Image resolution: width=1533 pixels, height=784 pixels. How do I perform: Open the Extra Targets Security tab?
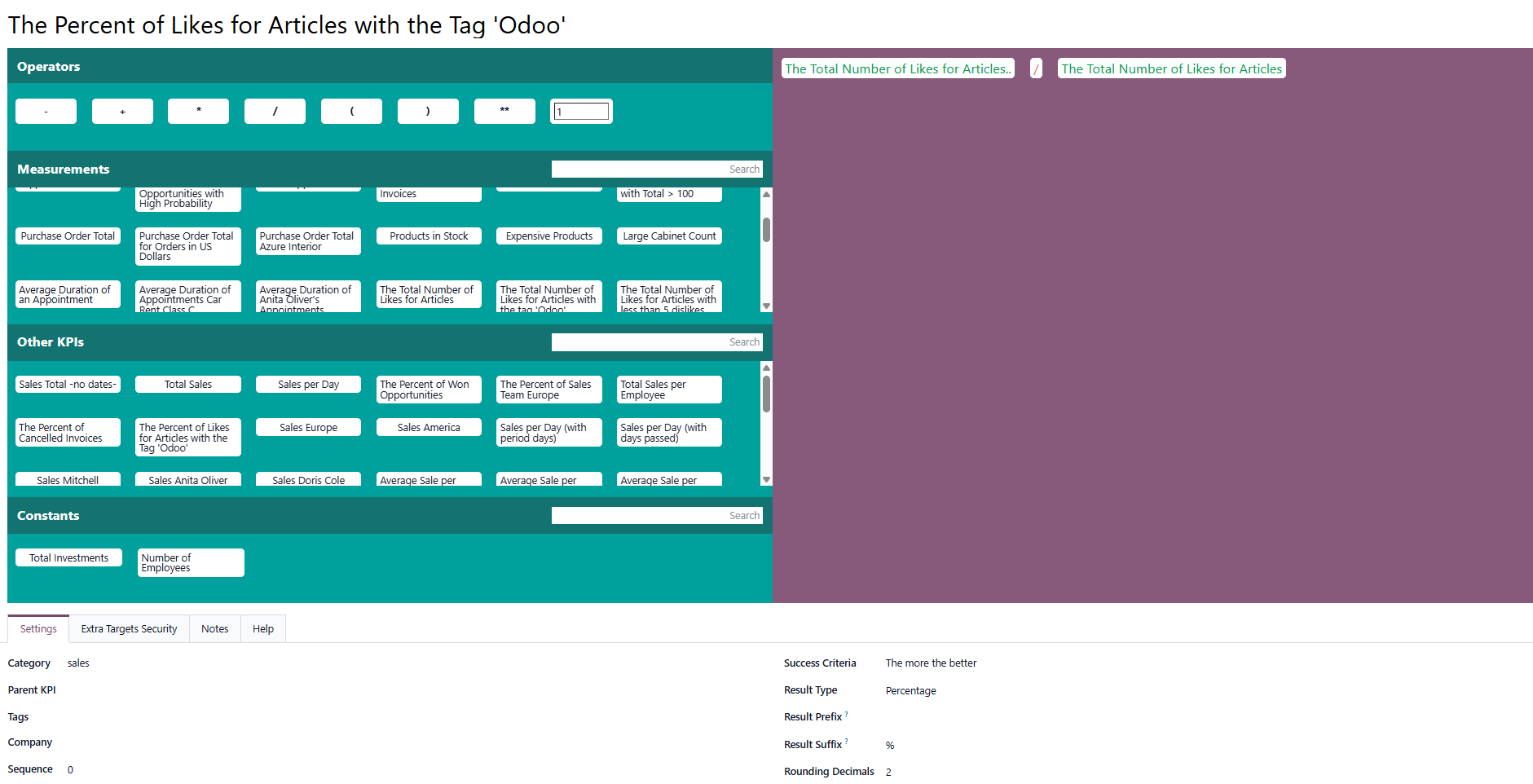[129, 629]
